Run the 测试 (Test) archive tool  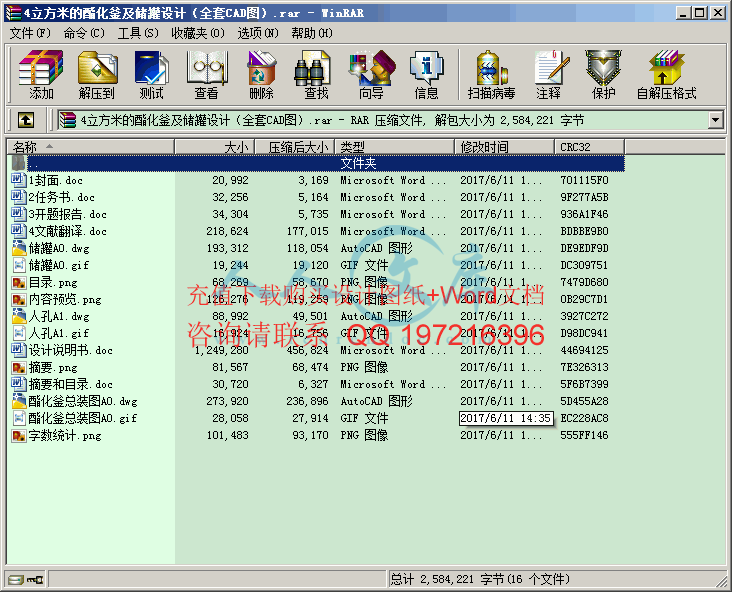click(151, 75)
